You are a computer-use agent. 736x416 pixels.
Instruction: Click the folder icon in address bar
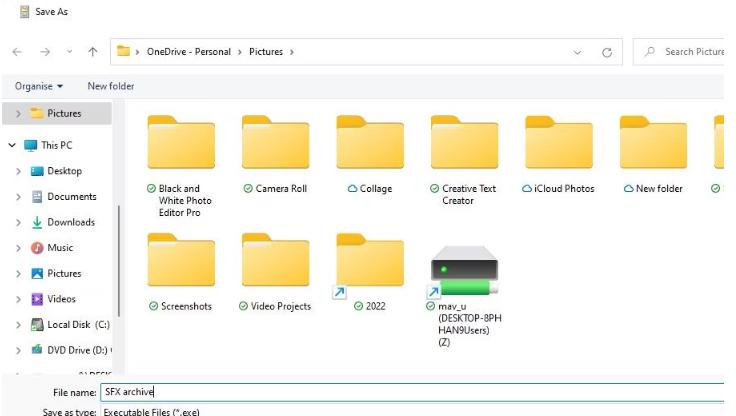pyautogui.click(x=123, y=51)
